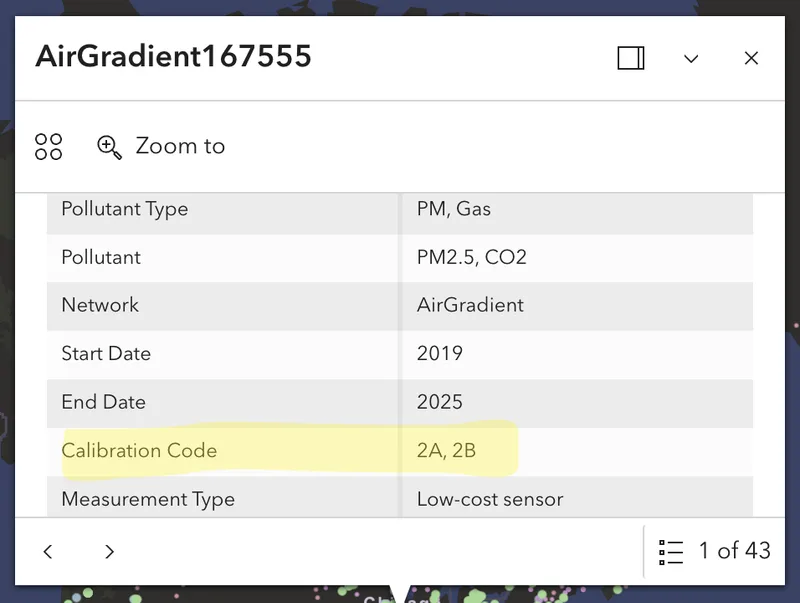The image size is (800, 603).
Task: Select the Start Date value 2019
Action: pyautogui.click(x=439, y=353)
